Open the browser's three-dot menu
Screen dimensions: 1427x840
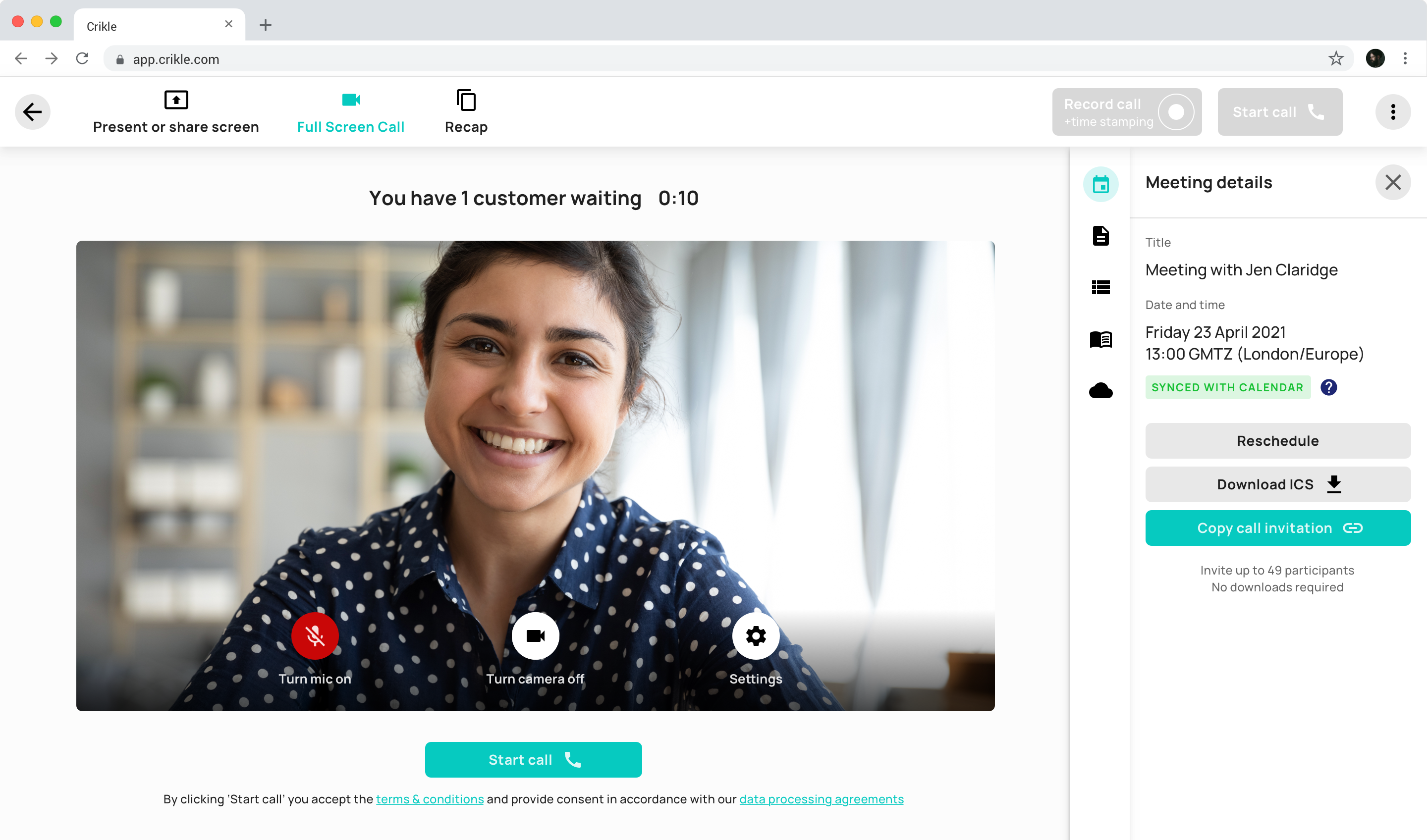point(1405,58)
